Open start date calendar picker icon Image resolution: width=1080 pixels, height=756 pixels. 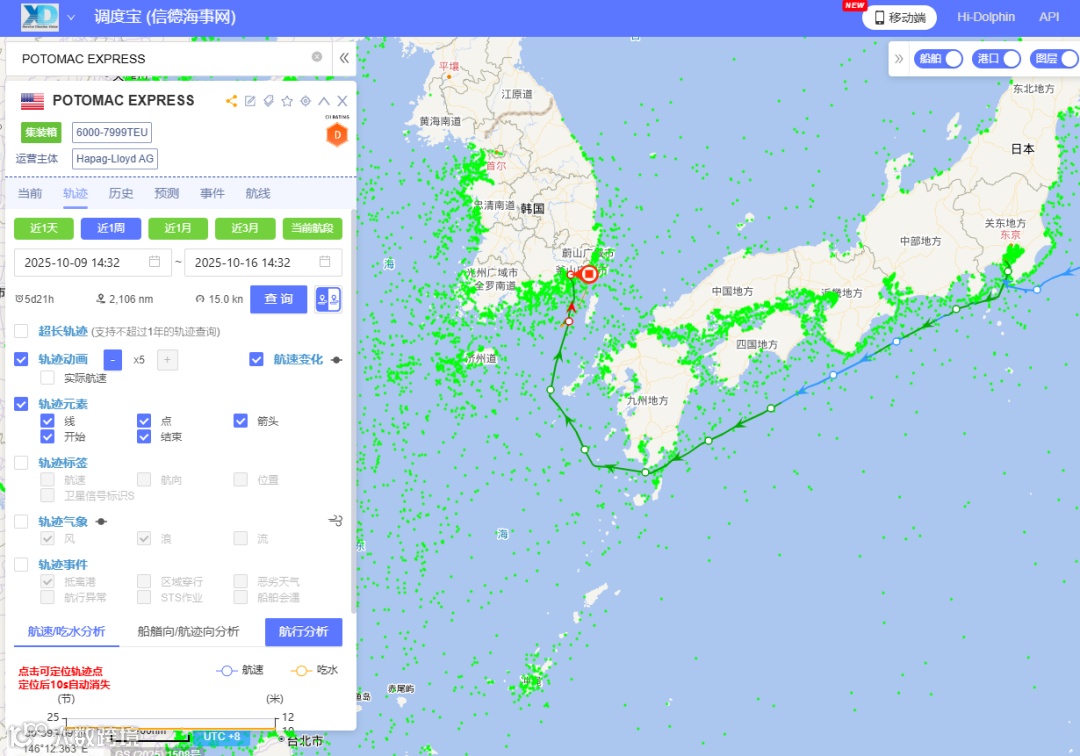pos(154,262)
